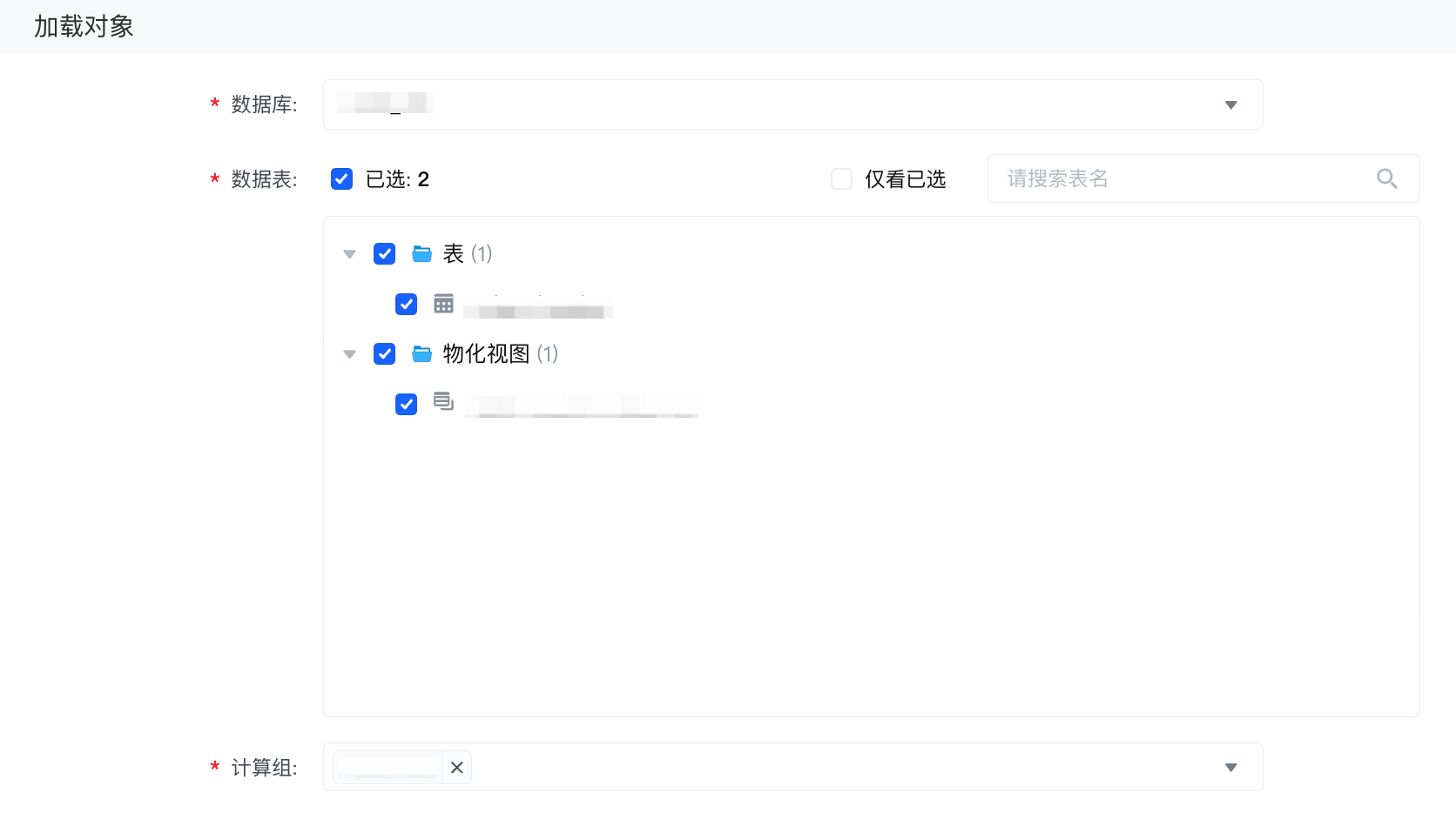Uncheck the 物化视图 folder checkbox

point(385,353)
